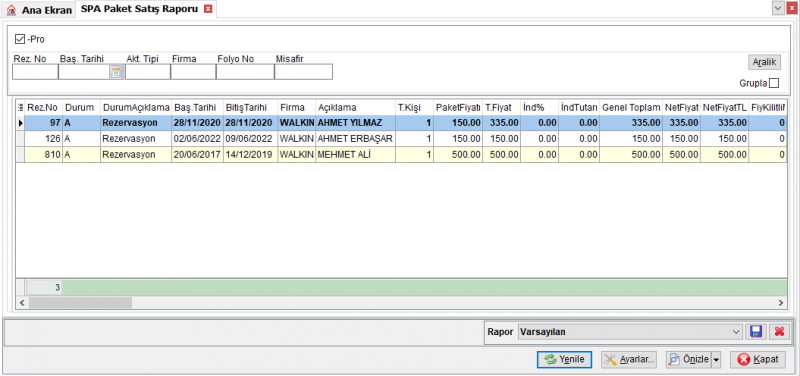This screenshot has height=376, width=800.
Task: Uncheck the -Pro checkbox
Action: click(20, 39)
